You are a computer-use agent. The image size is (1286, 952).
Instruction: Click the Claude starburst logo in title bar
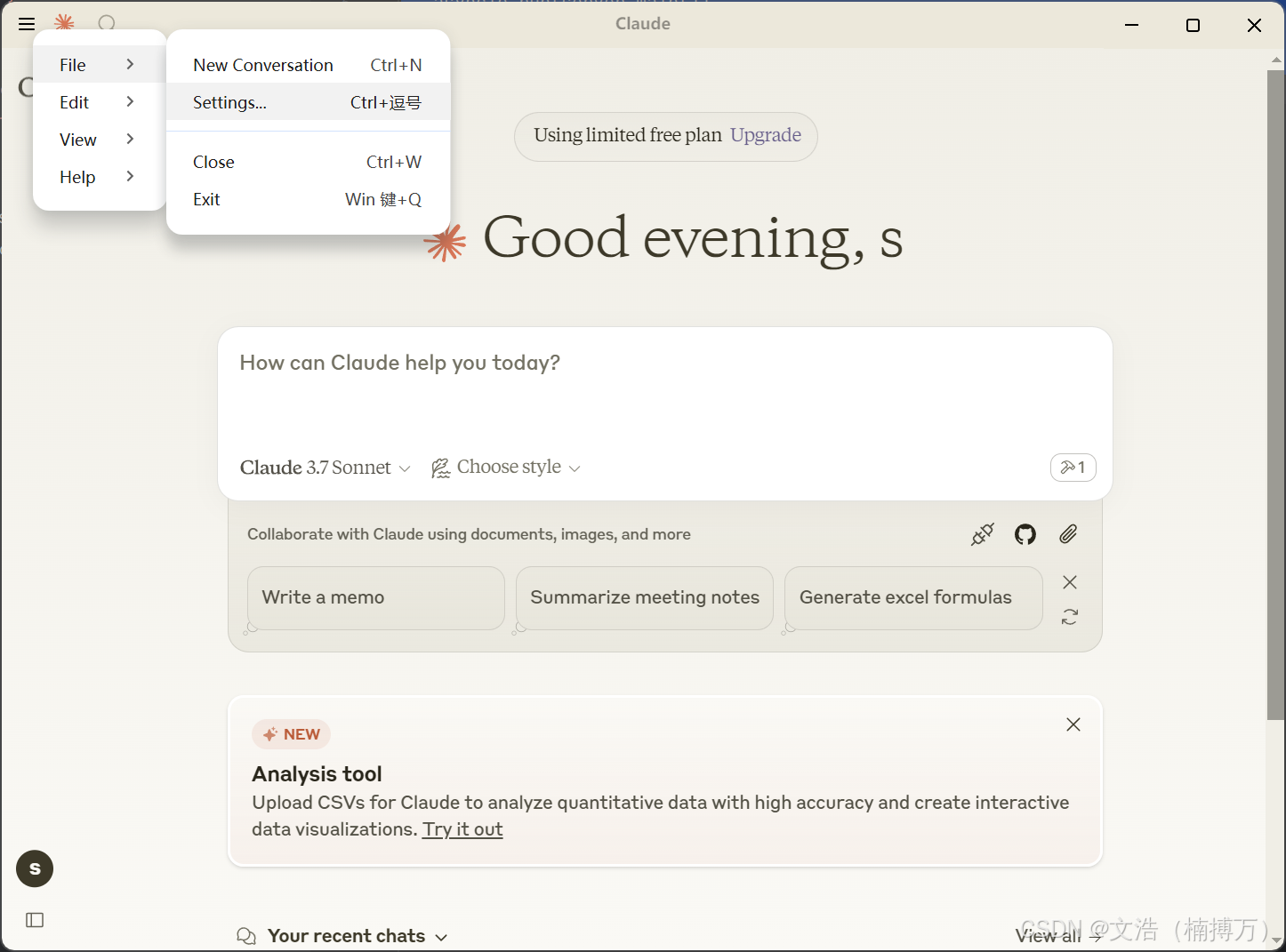click(x=64, y=24)
